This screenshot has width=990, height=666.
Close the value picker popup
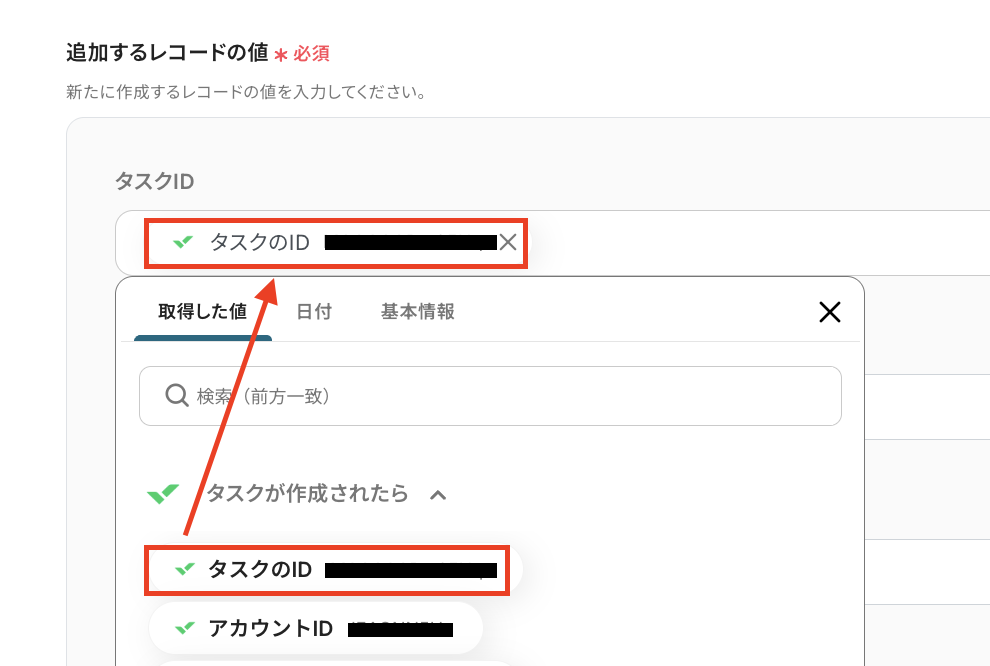[x=829, y=312]
